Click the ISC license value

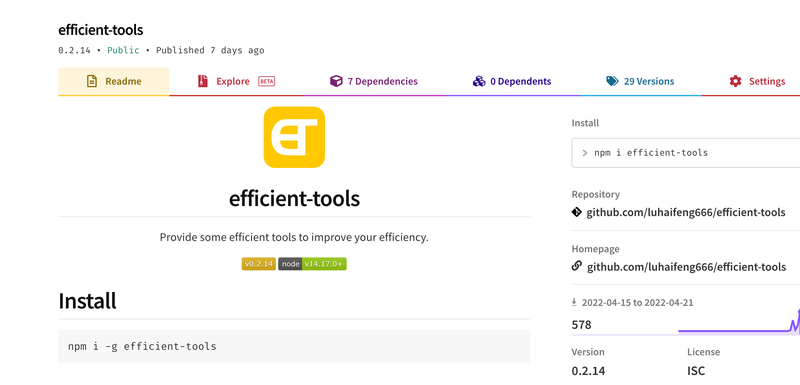[x=696, y=371]
